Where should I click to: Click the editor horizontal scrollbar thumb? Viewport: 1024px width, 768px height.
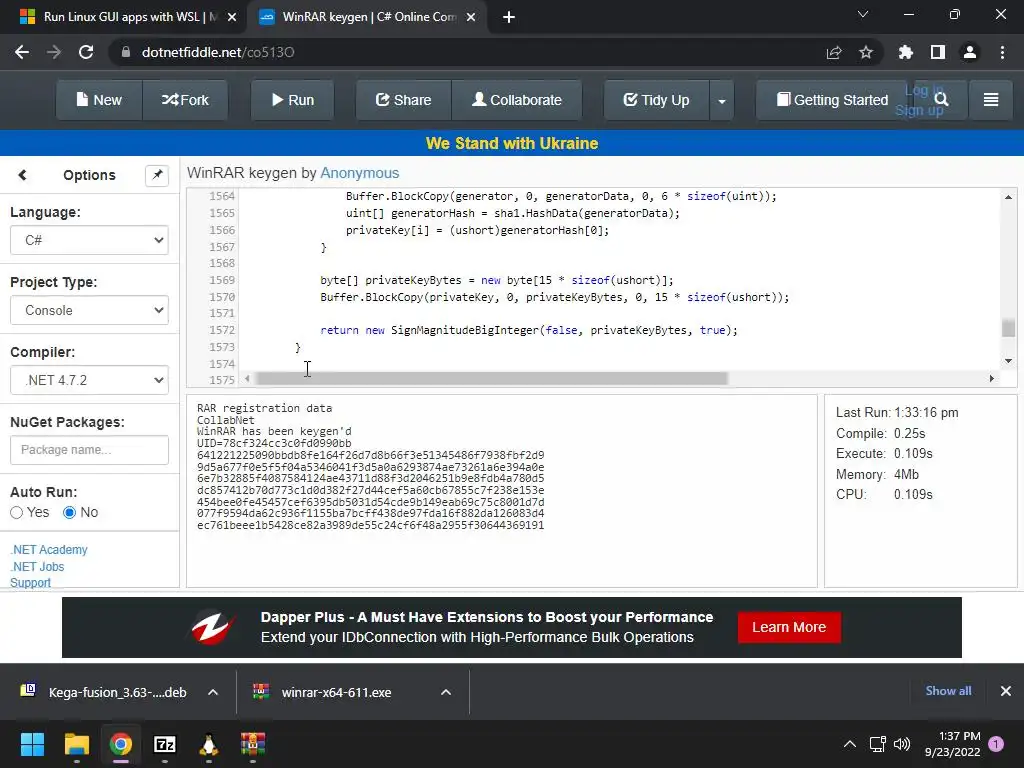[491, 379]
